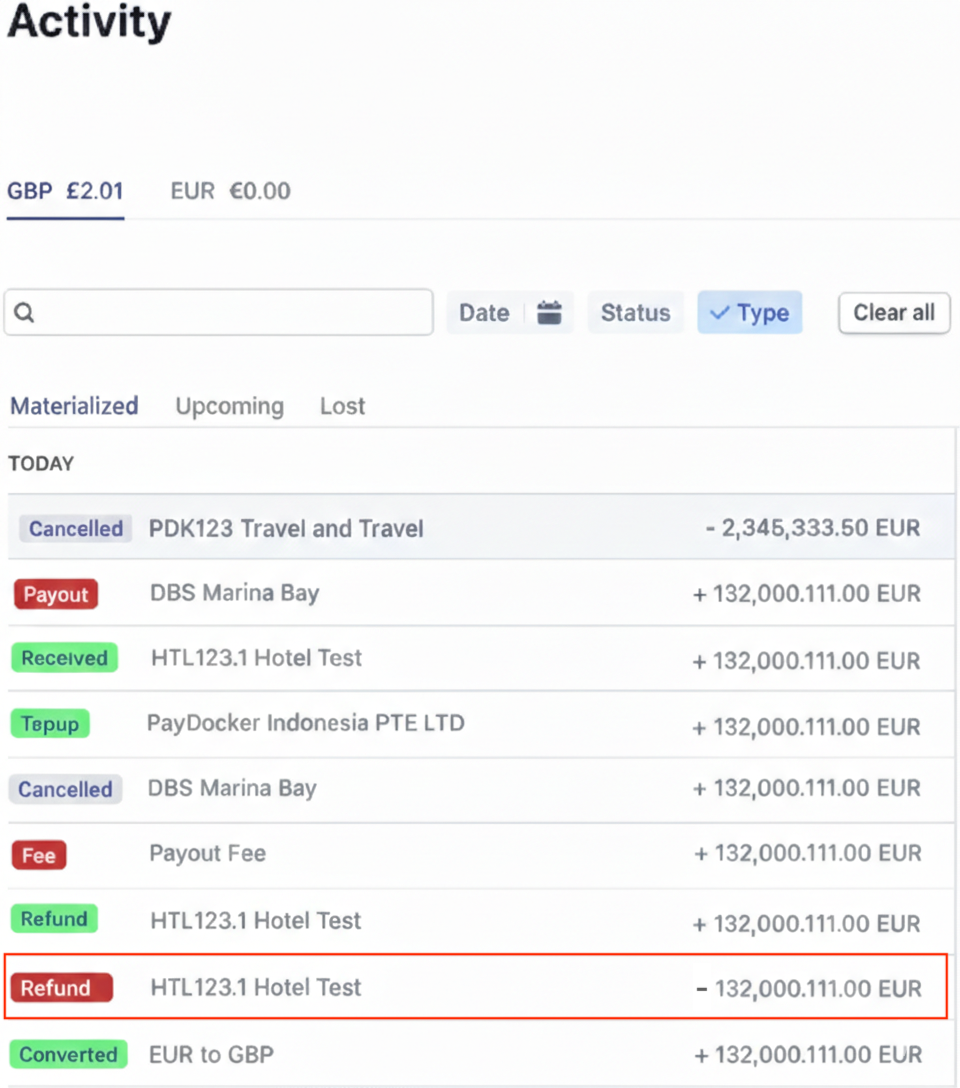Select the PayDocker Indonesia PTE LTD row
Screen dimensions: 960x1088
pyautogui.click(x=305, y=722)
